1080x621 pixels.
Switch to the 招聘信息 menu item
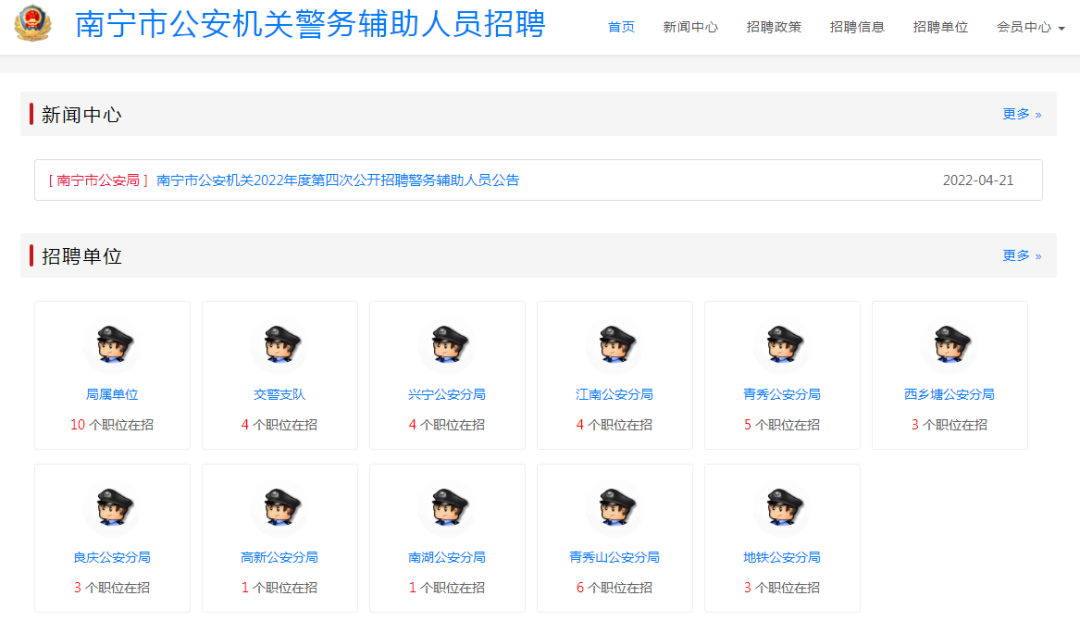857,27
